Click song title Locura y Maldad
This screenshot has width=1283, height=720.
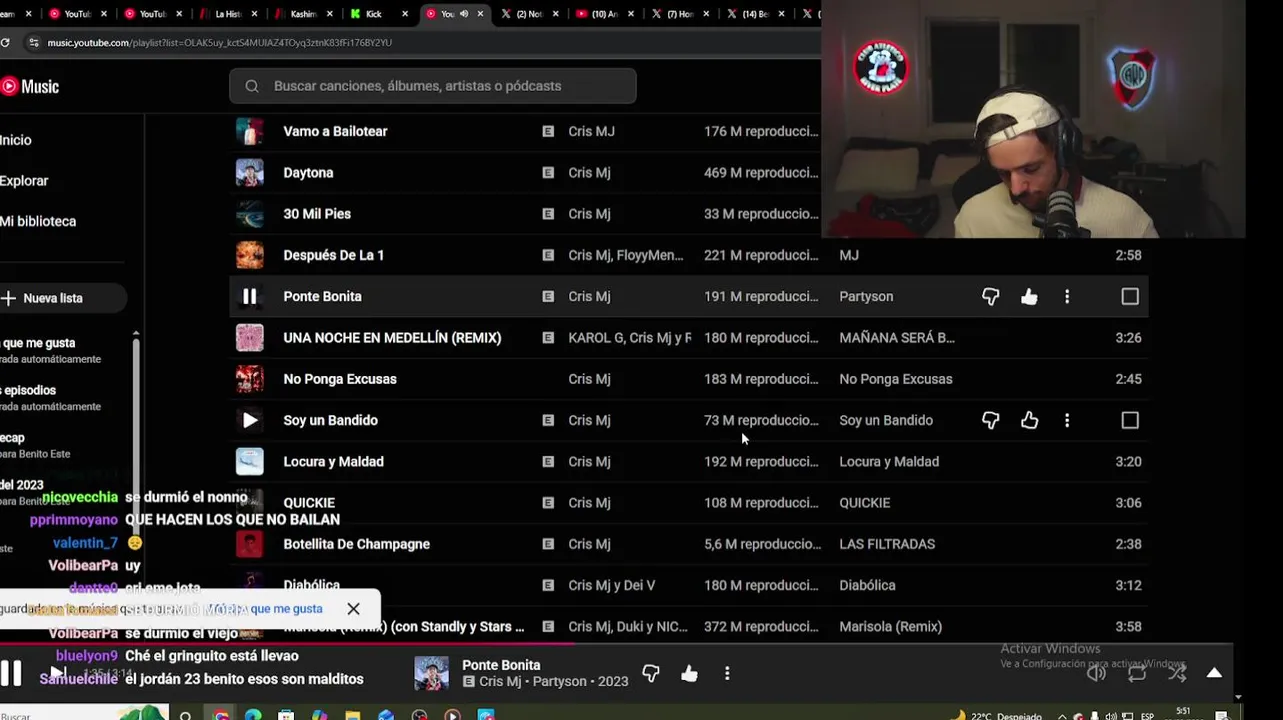coord(334,461)
